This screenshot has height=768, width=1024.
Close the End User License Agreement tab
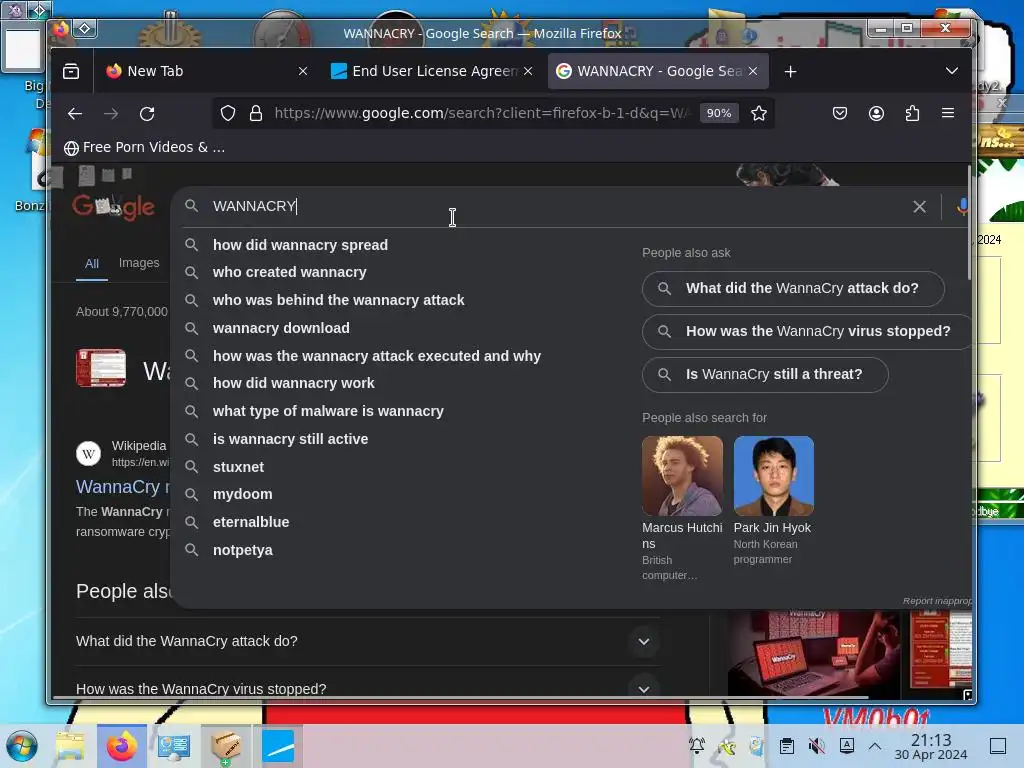tap(528, 71)
